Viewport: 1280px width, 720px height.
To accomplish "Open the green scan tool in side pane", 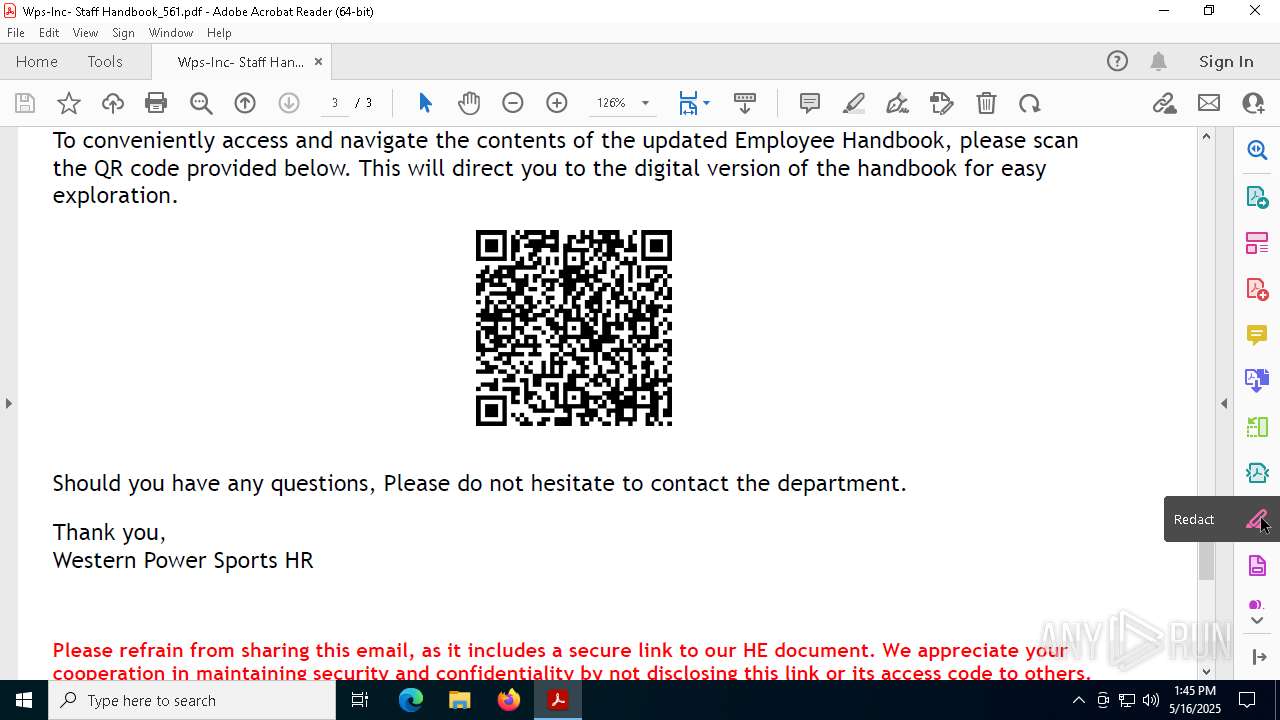I will [1257, 427].
